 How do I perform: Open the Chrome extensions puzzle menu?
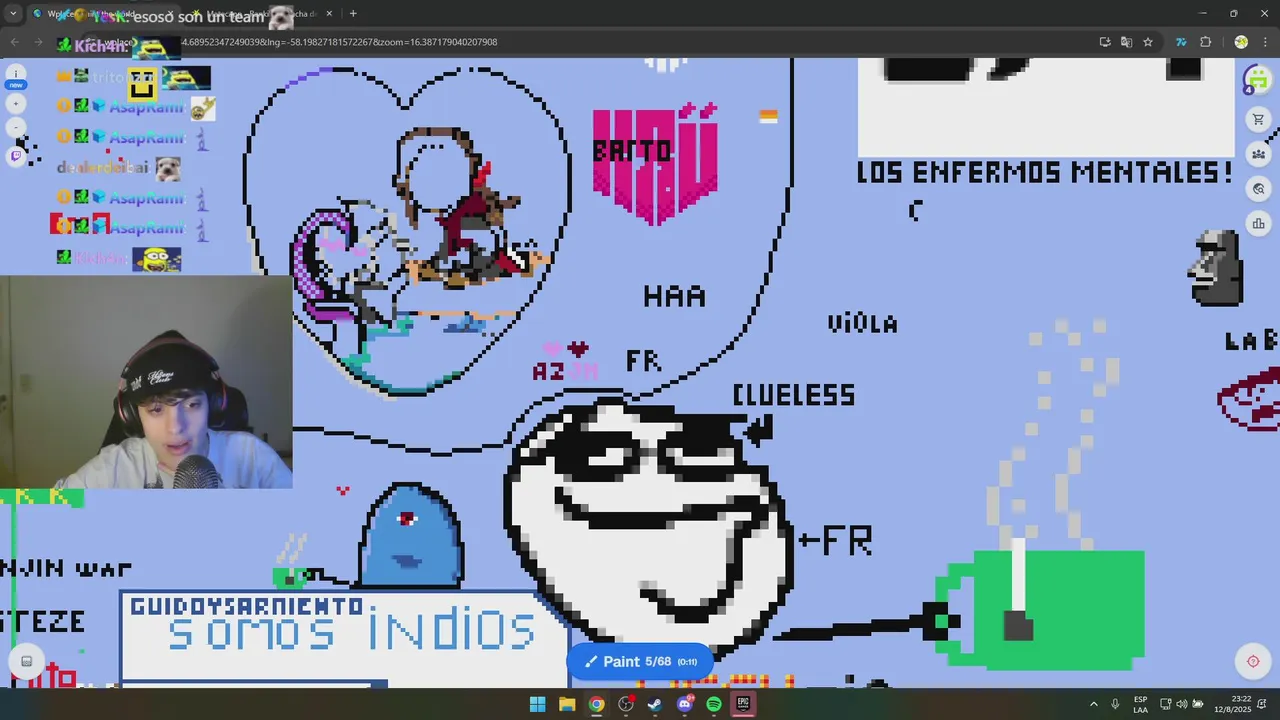pos(1205,42)
